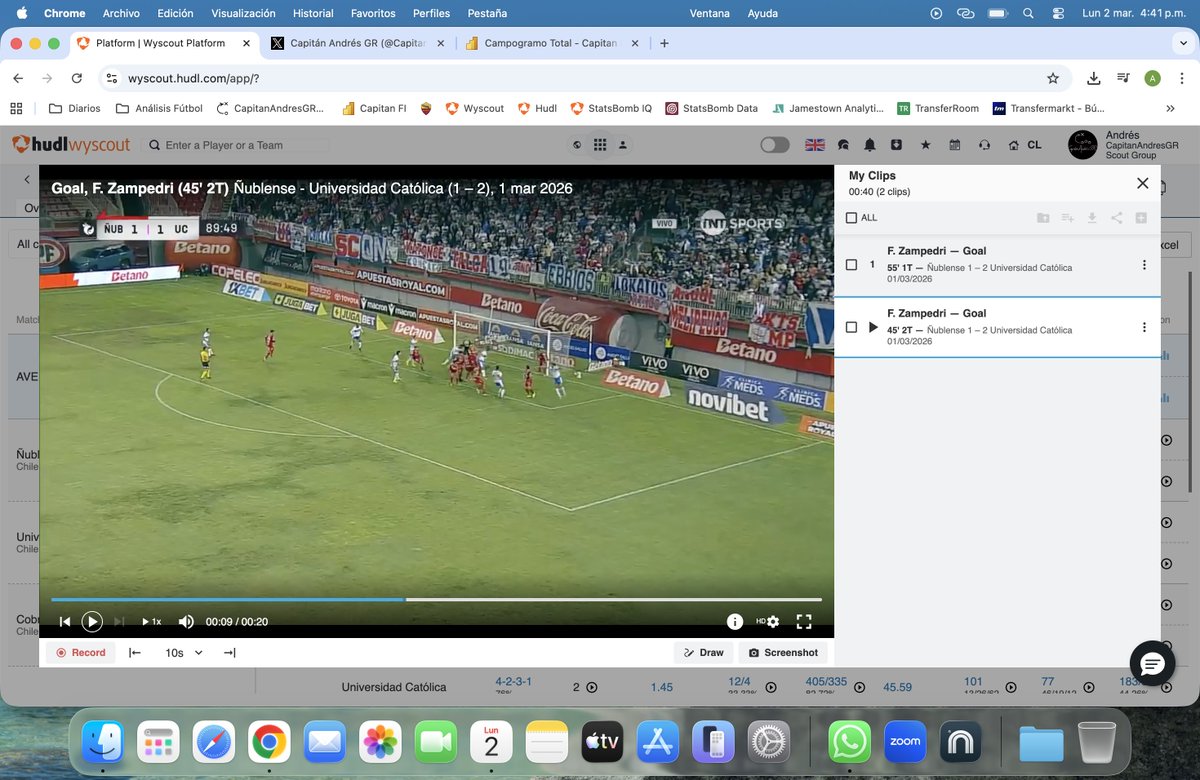1200x780 pixels.
Task: Open the Draw tool
Action: (x=704, y=653)
